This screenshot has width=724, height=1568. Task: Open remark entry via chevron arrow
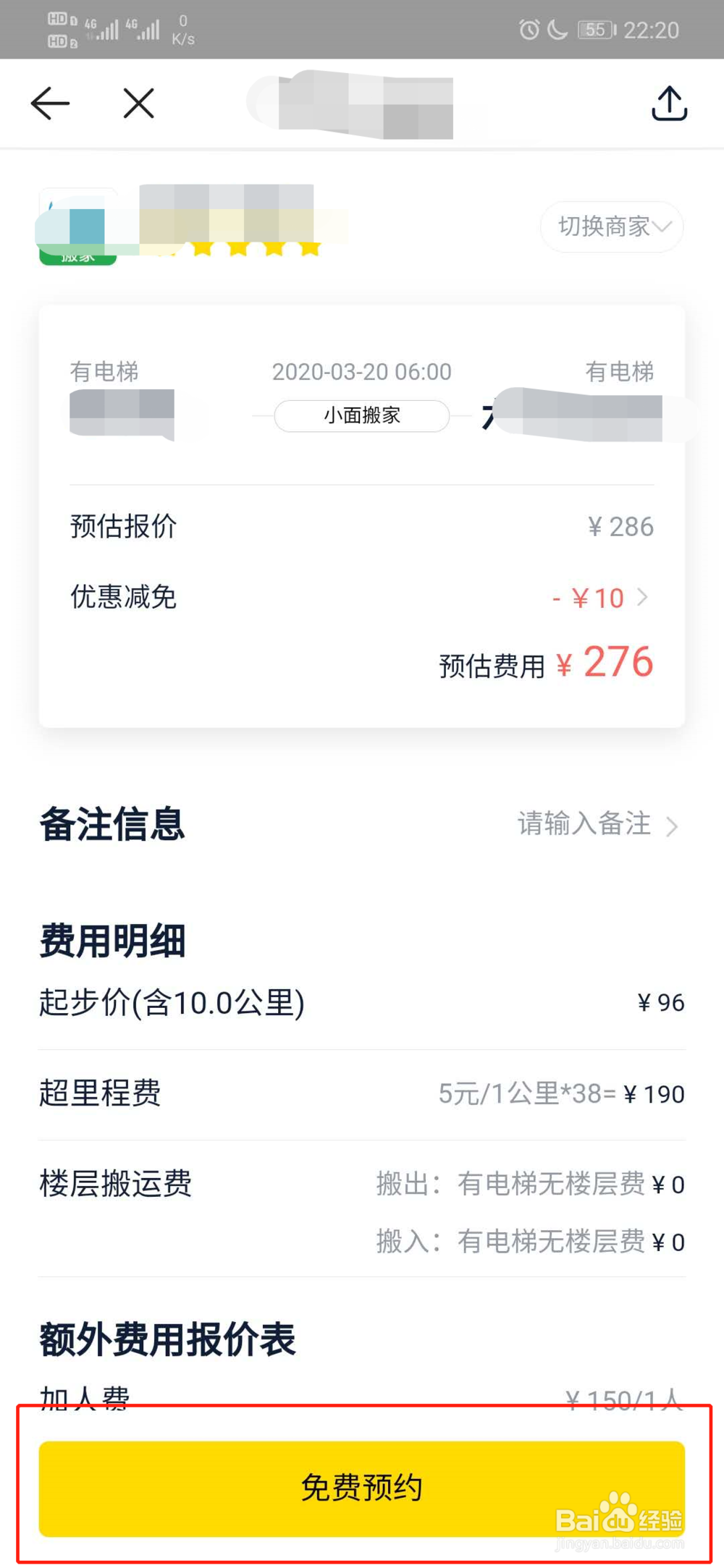[x=672, y=826]
